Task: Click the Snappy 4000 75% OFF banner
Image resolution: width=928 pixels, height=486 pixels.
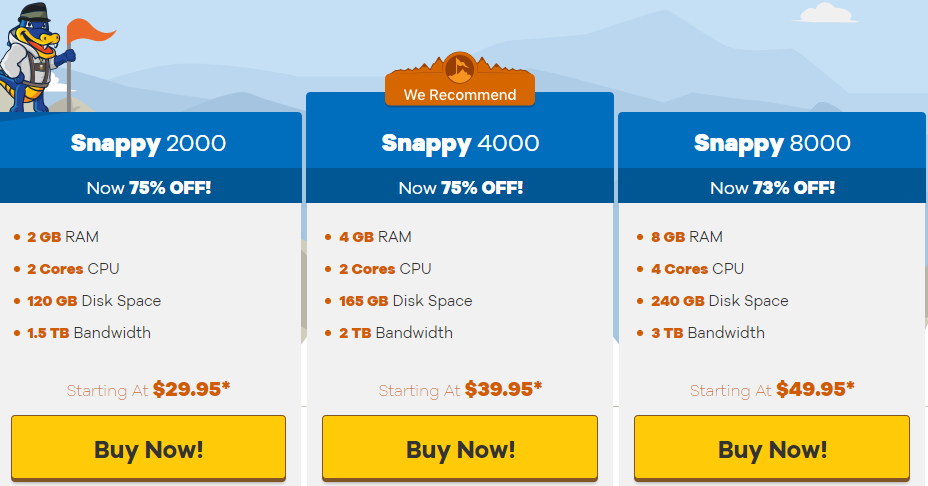Action: [460, 186]
